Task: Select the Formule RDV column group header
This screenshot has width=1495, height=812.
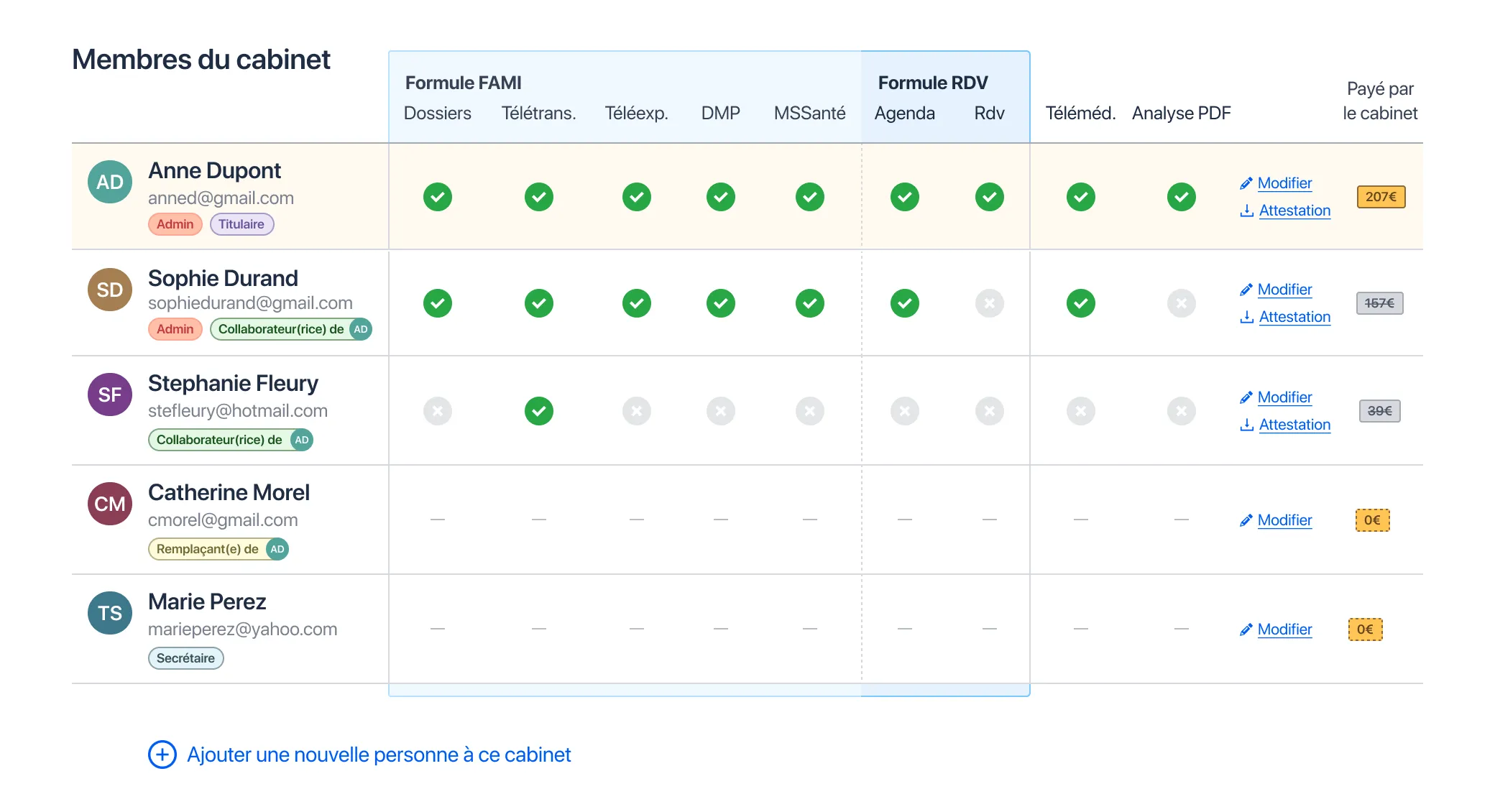Action: coord(933,83)
